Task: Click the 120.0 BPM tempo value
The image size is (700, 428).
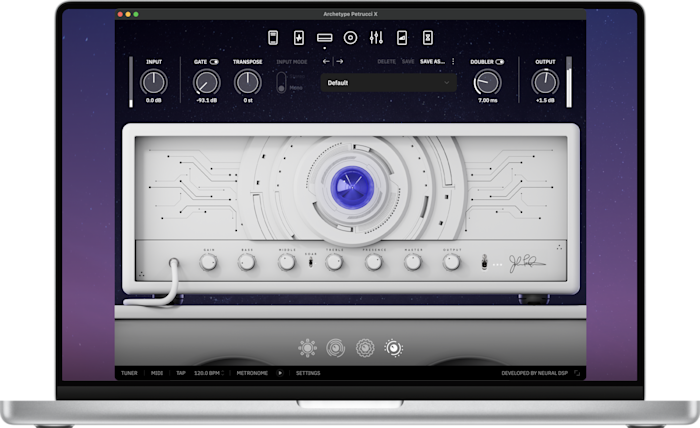Action: 207,373
